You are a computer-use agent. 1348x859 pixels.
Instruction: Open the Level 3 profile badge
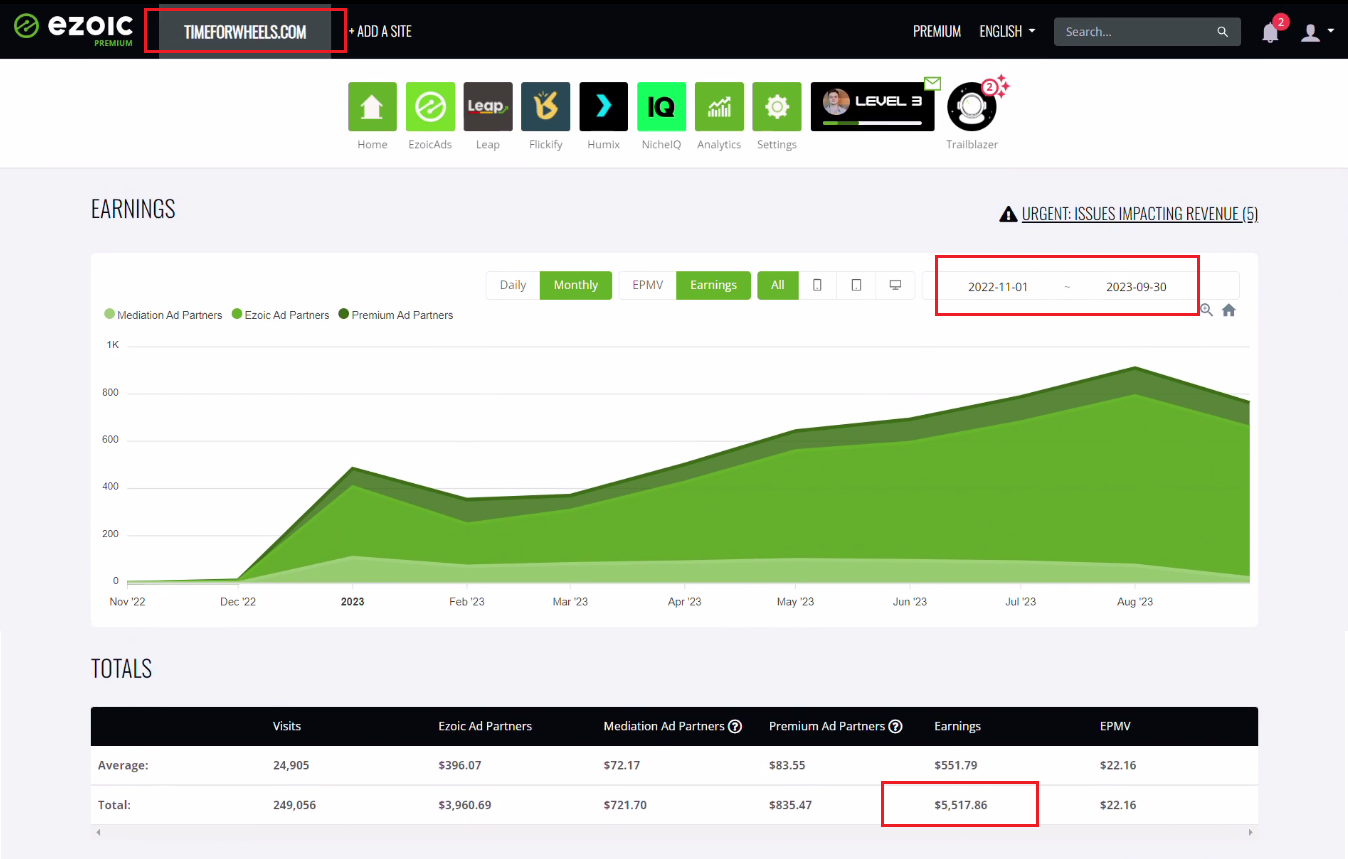click(x=872, y=106)
